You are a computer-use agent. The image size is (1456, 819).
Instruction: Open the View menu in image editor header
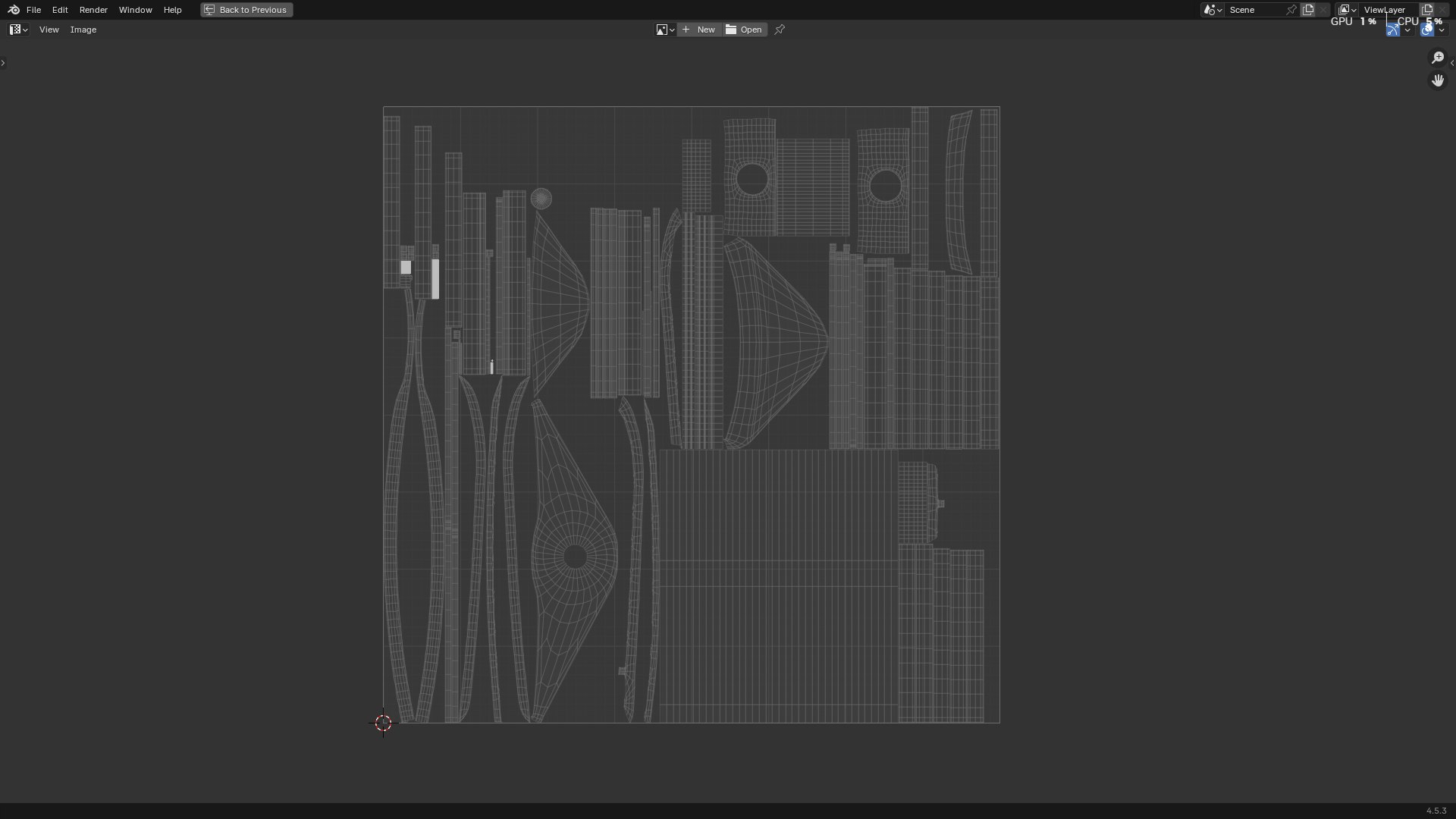point(49,30)
